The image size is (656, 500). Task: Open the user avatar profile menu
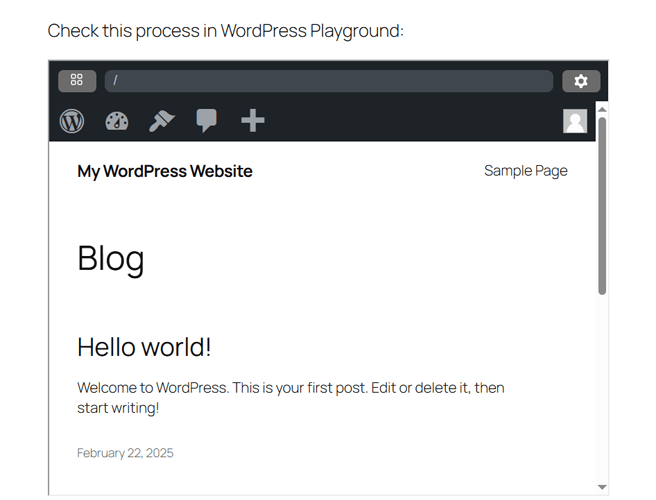575,121
